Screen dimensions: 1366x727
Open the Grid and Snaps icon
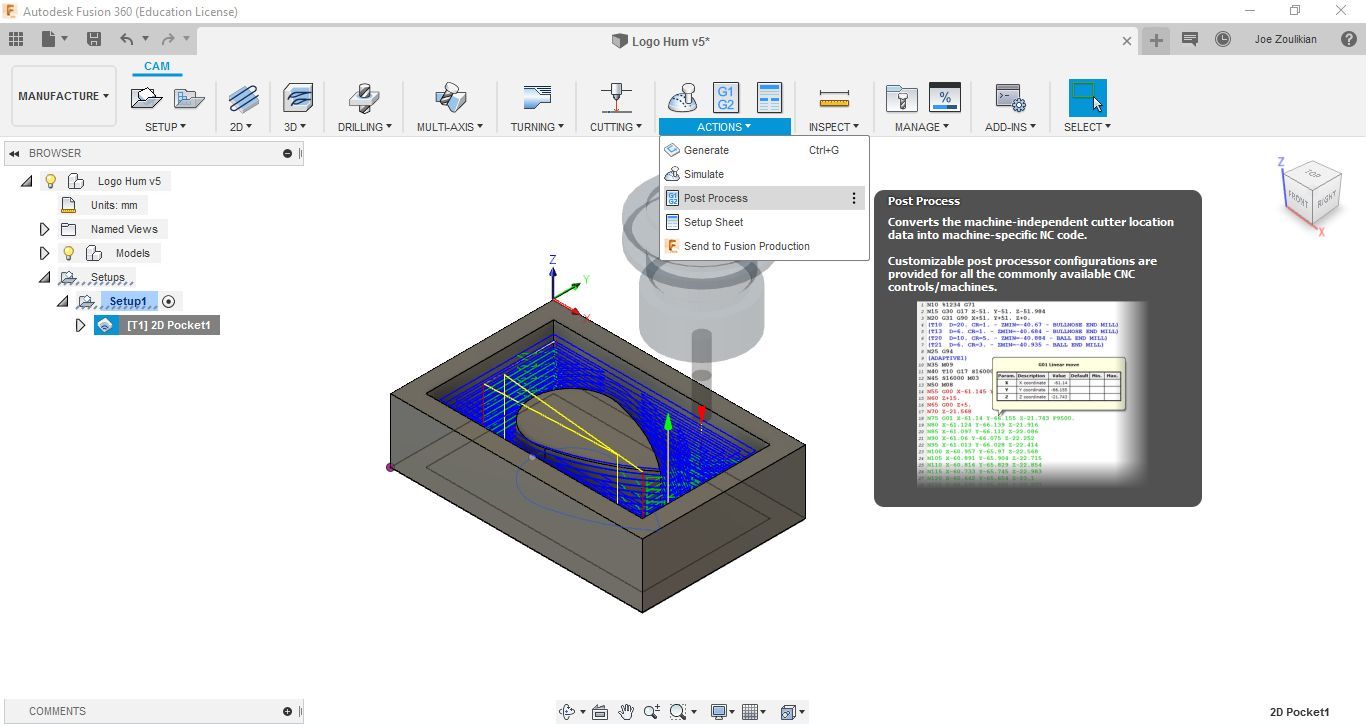pos(750,712)
